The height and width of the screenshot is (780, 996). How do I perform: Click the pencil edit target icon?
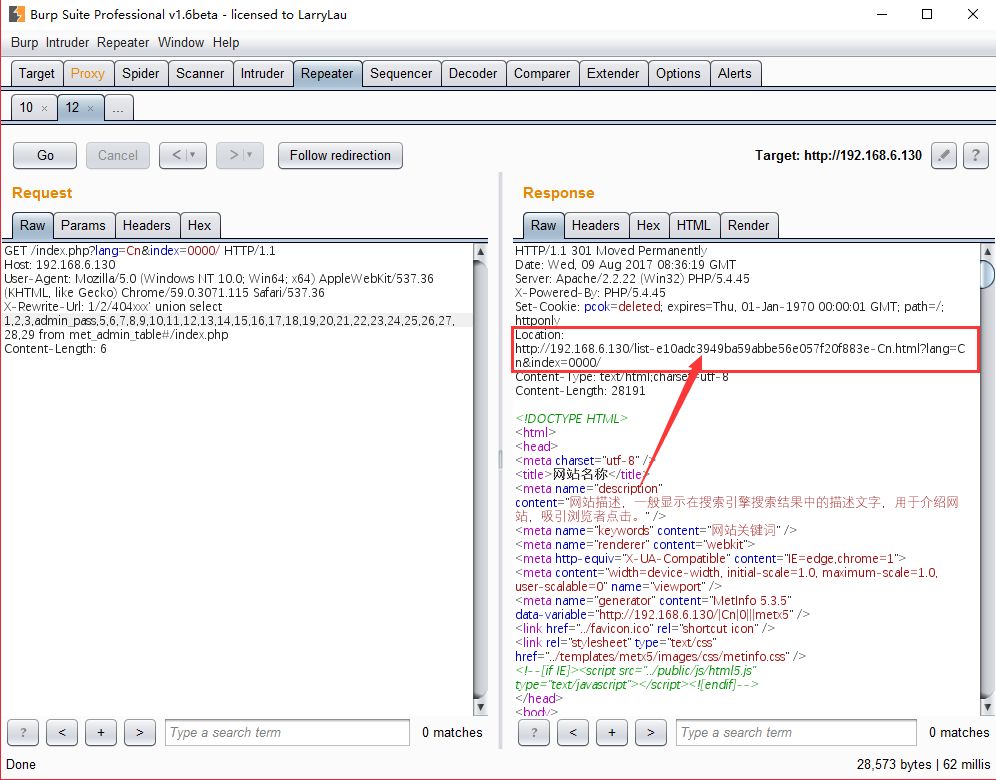pos(943,155)
